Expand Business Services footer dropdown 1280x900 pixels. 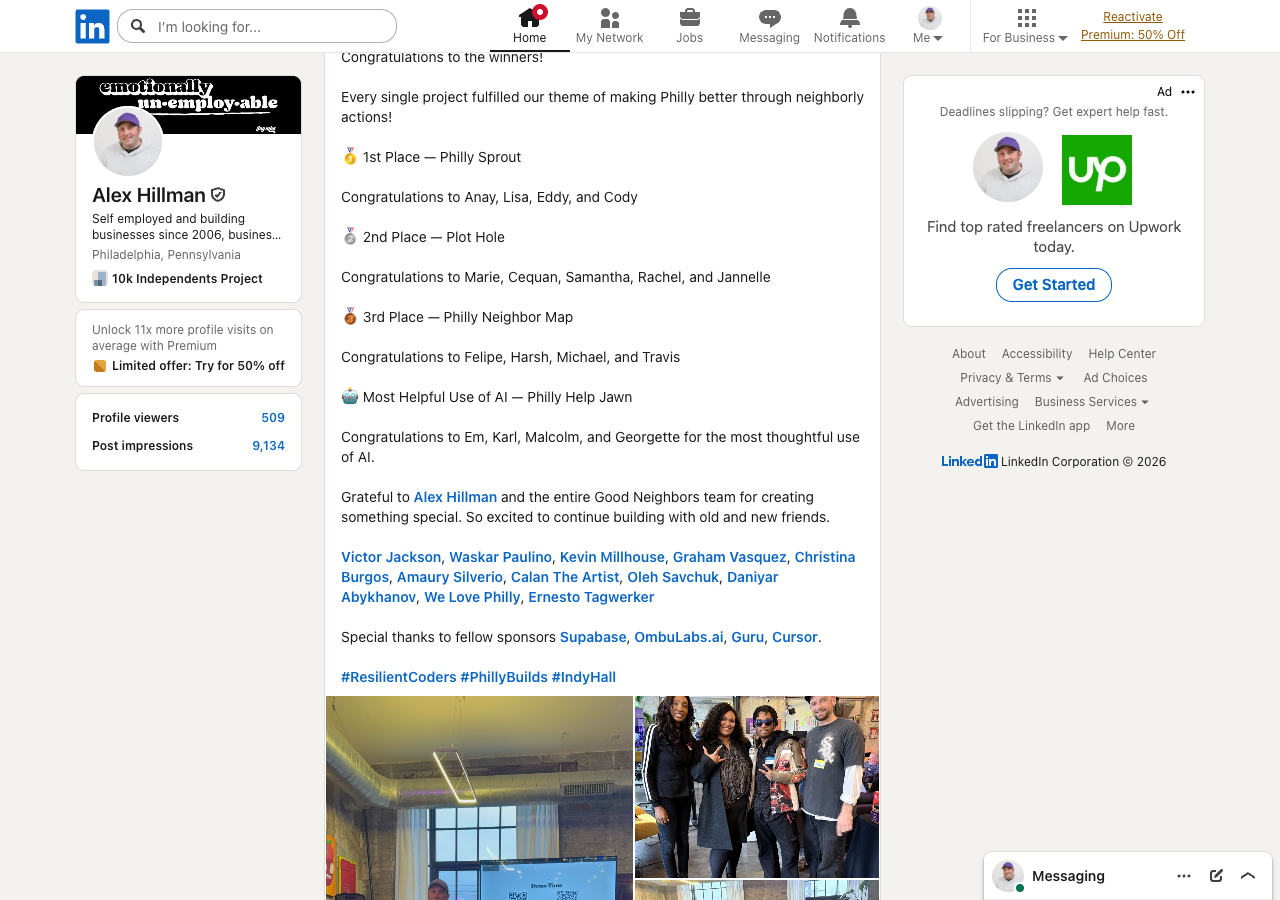click(1091, 402)
